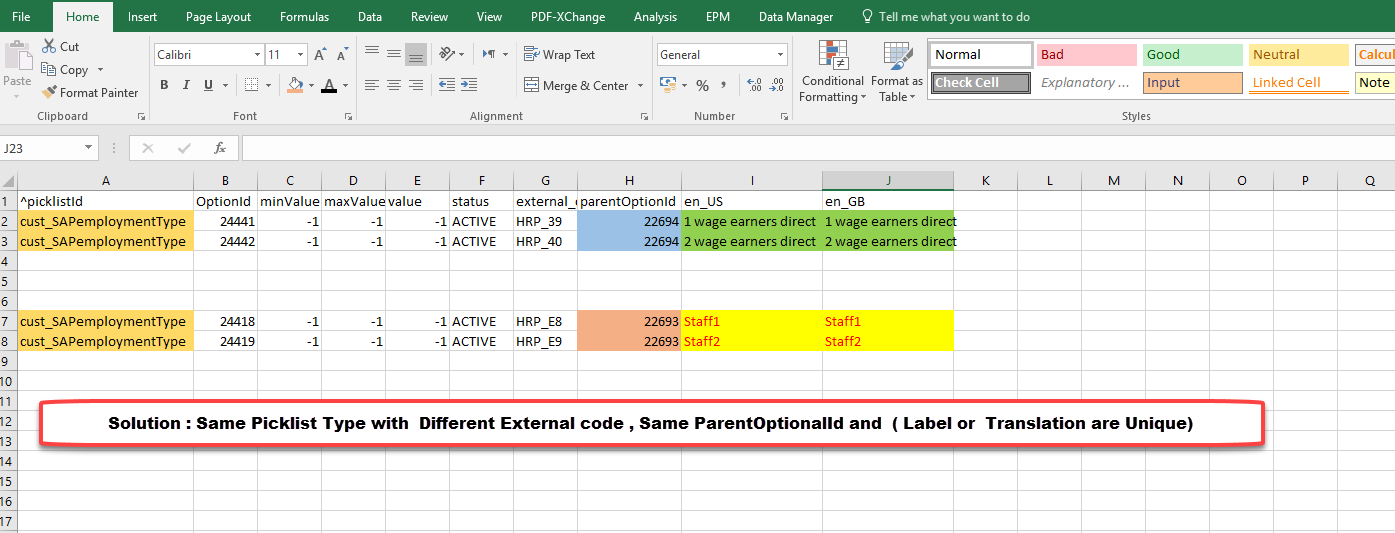Apply the Input cell style

[1193, 83]
